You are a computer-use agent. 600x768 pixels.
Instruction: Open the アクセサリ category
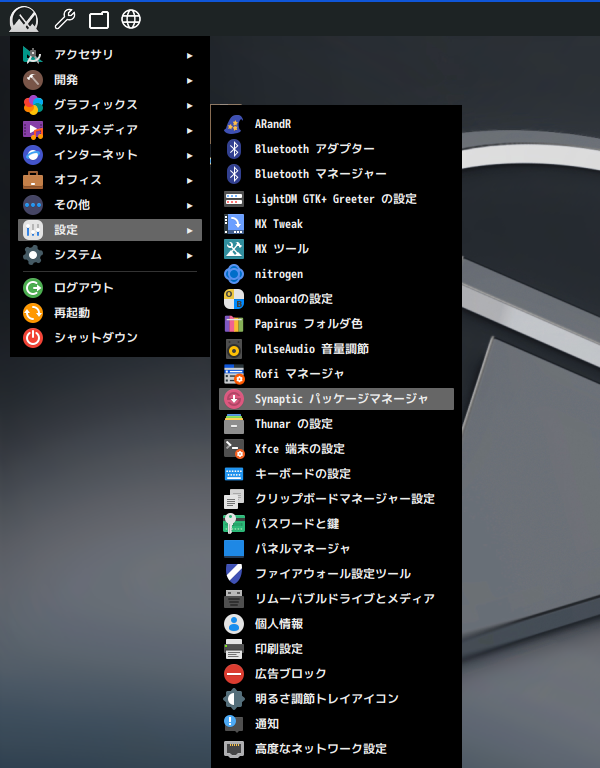[x=110, y=55]
